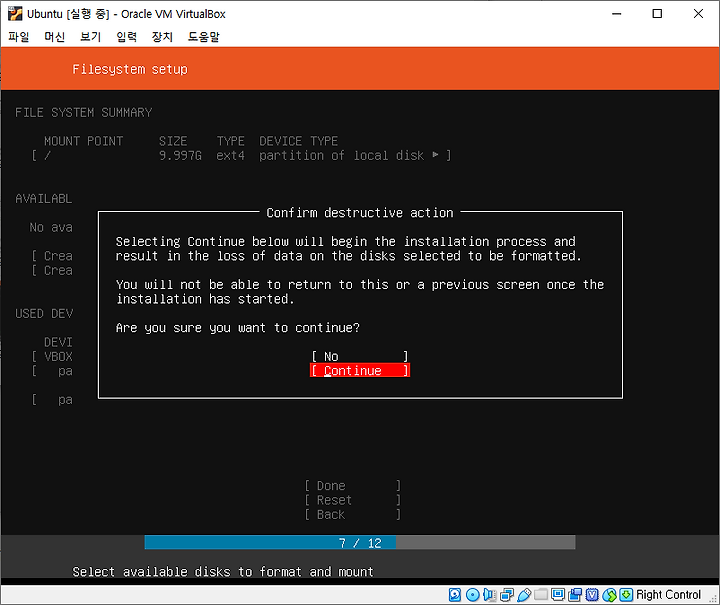Open the 도움말 menu
Screen dimensions: 720x605
point(203,37)
